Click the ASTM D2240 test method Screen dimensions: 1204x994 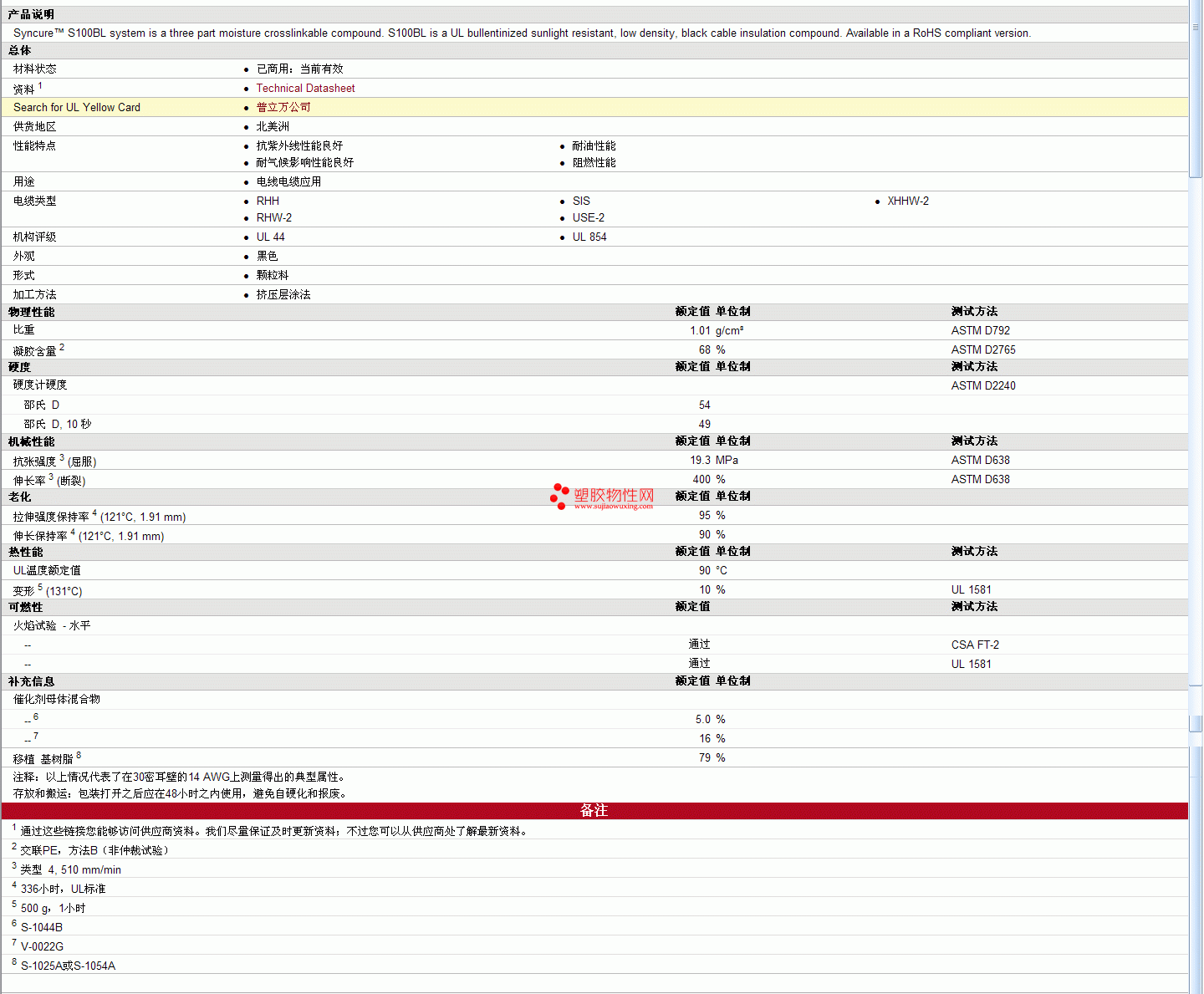(x=983, y=385)
